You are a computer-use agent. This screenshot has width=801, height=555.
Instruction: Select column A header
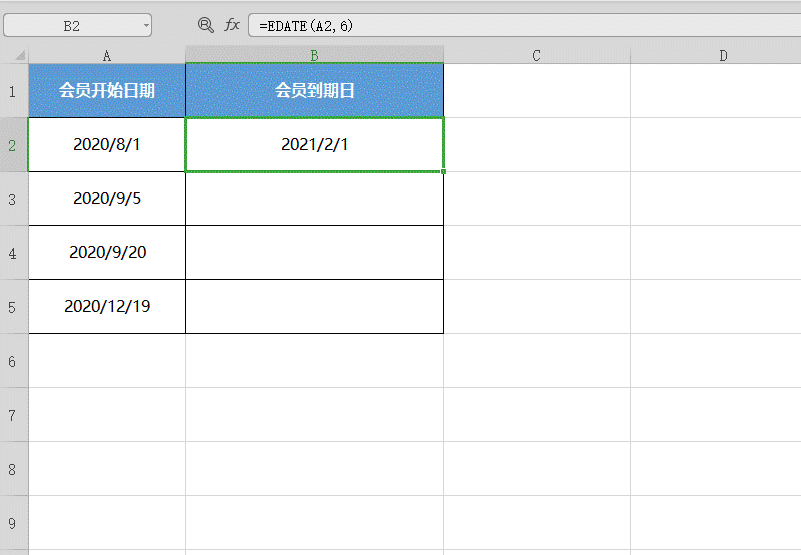(107, 55)
